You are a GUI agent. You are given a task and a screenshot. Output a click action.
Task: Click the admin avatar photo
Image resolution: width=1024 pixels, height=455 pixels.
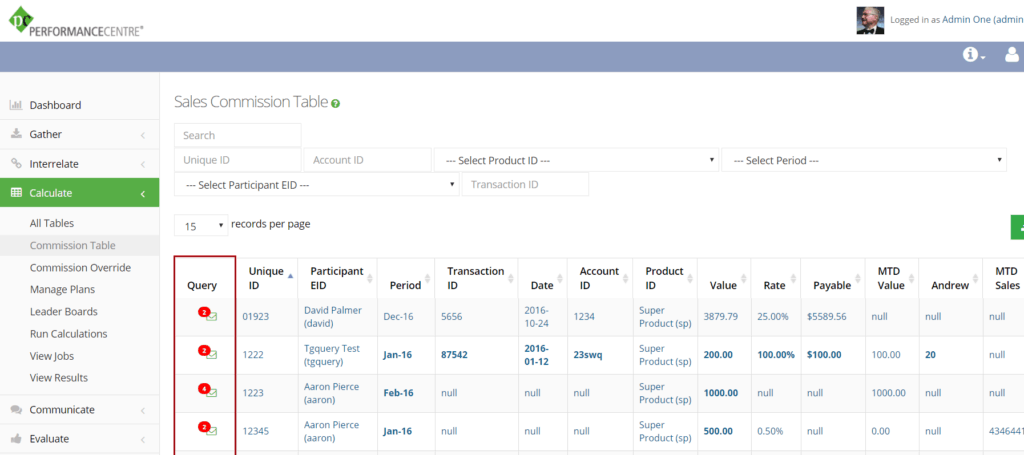871,20
